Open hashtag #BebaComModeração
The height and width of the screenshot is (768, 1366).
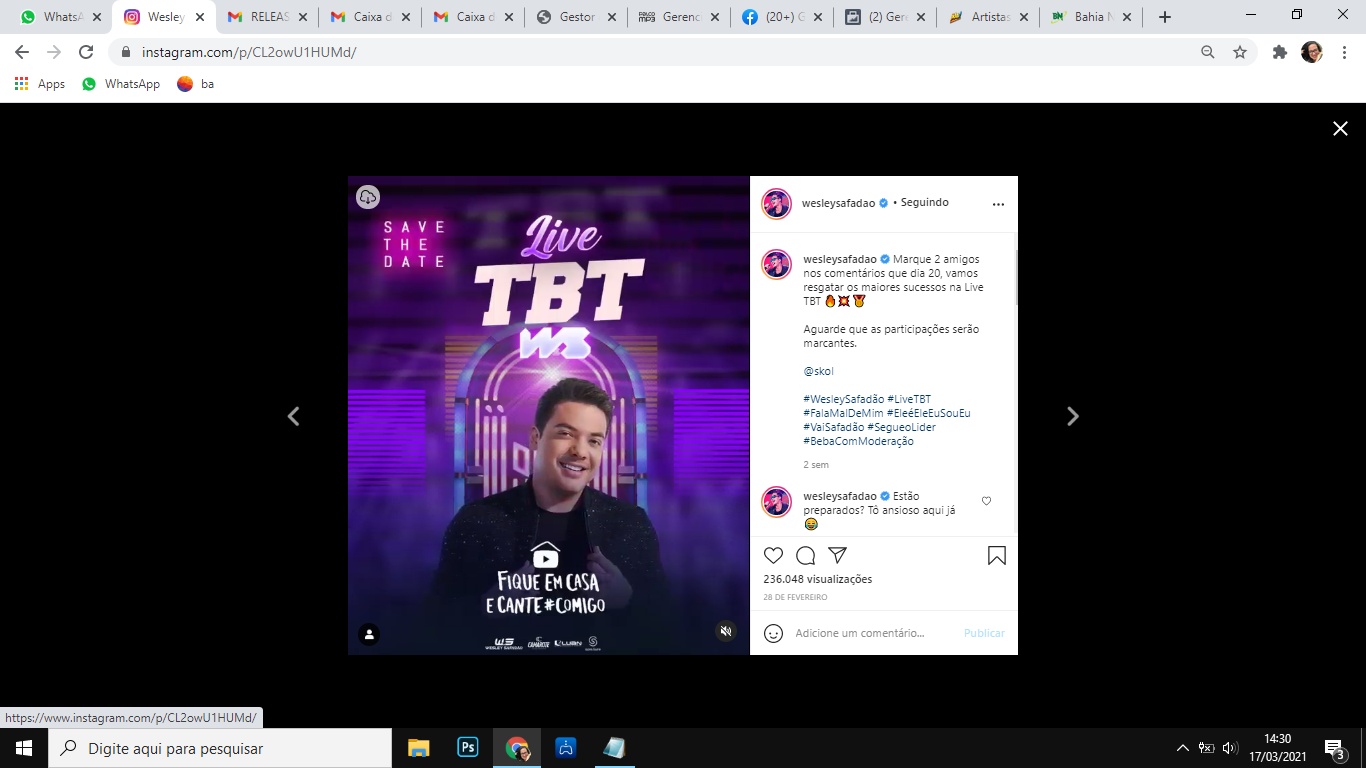coord(858,441)
